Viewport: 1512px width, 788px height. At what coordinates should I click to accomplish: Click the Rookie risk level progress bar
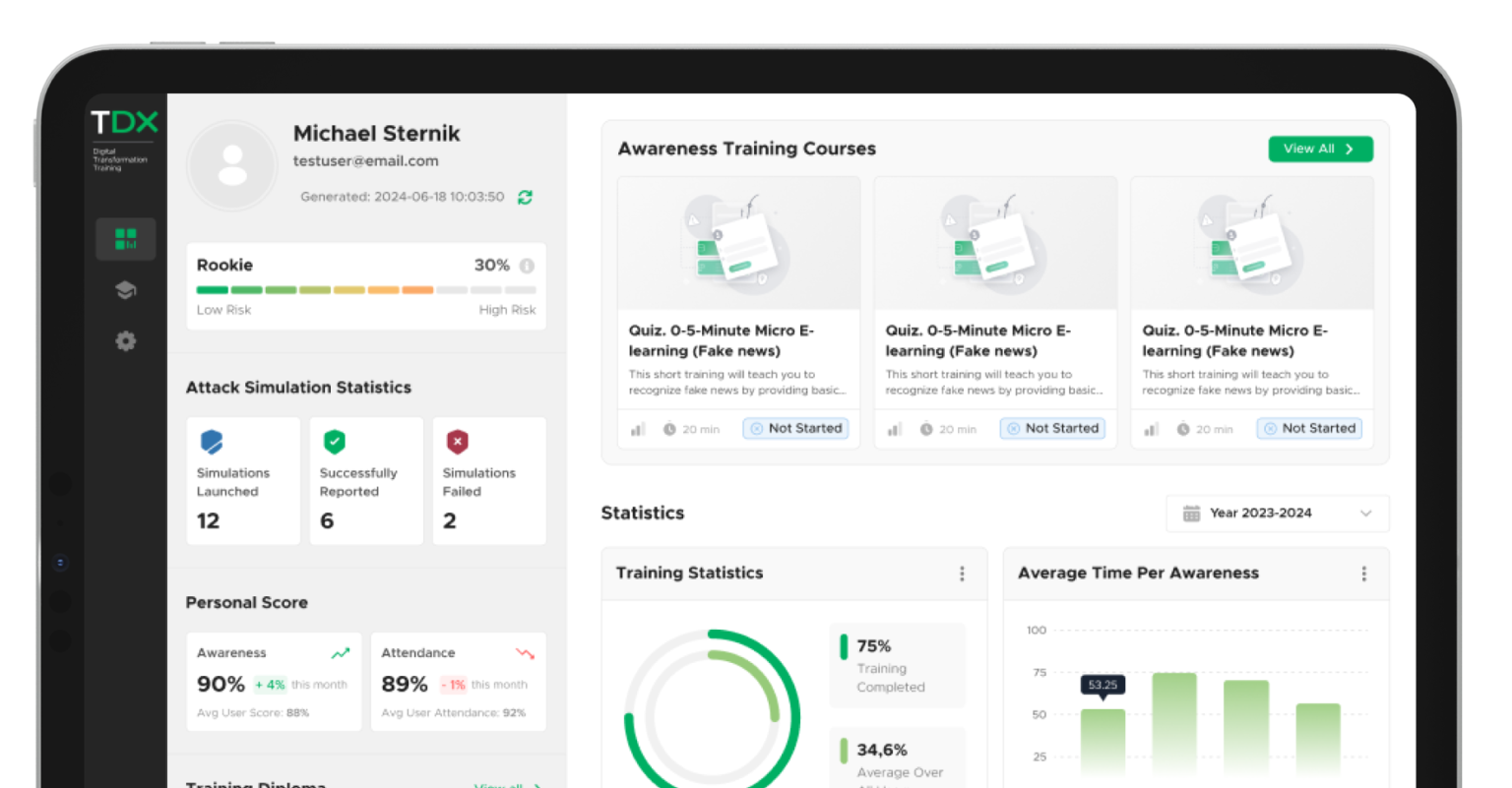tap(366, 290)
